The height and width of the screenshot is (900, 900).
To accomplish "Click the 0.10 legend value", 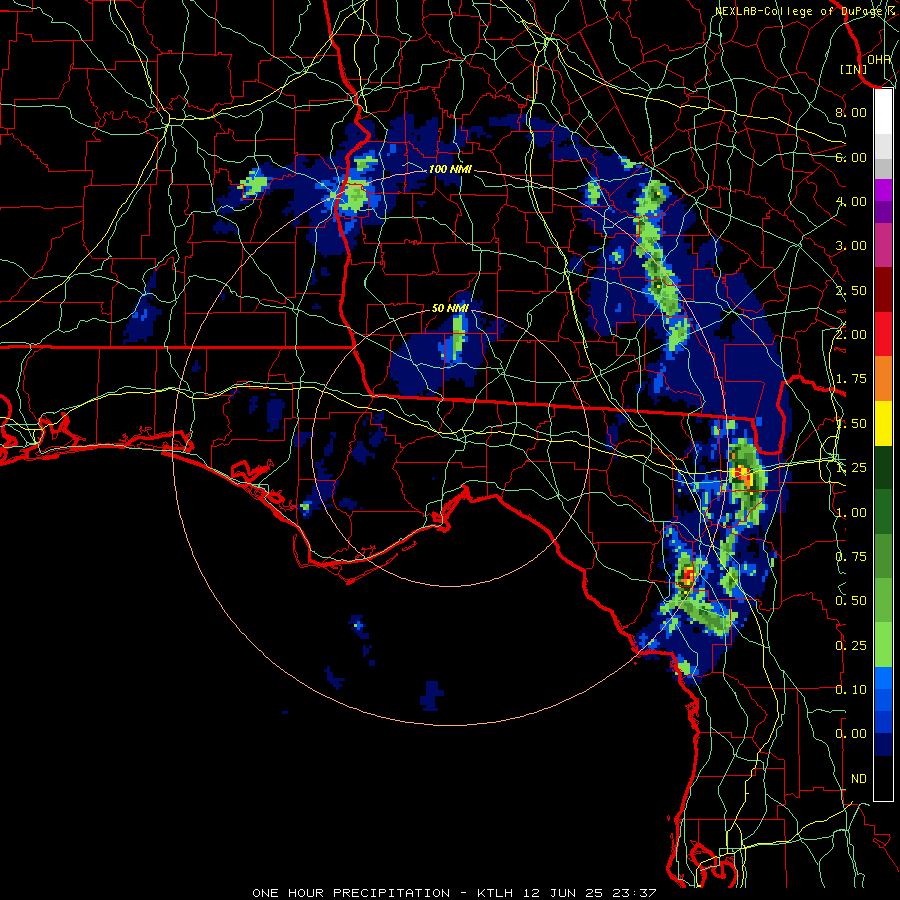I will pyautogui.click(x=851, y=690).
